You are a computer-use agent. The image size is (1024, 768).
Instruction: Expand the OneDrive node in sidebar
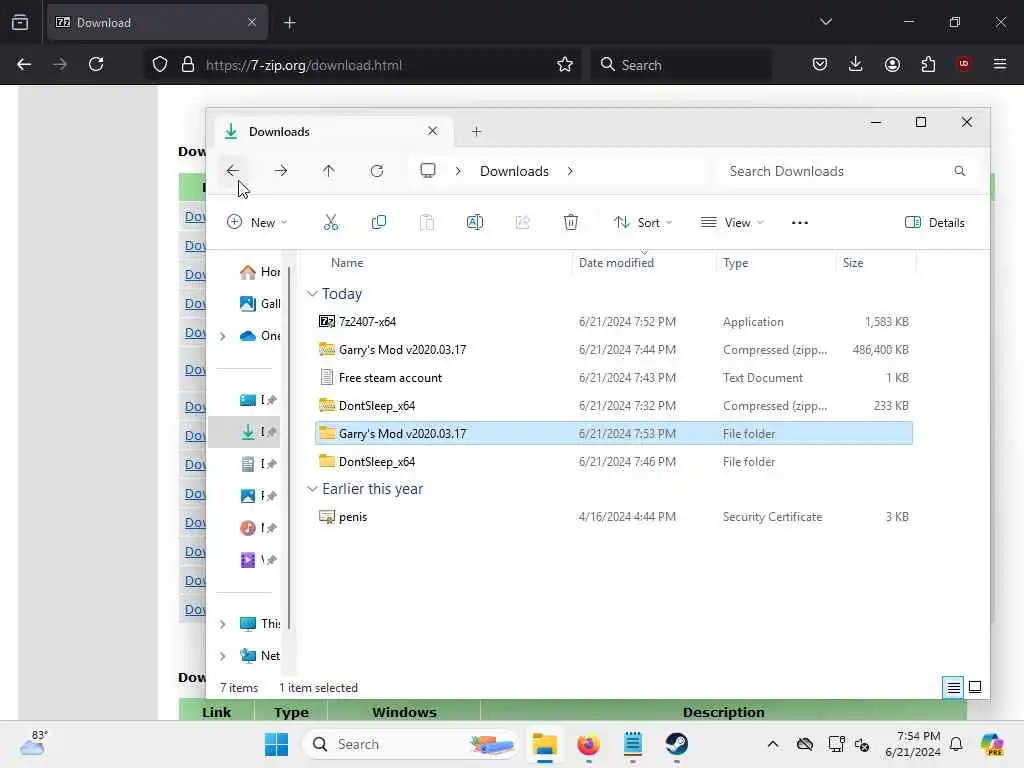(x=223, y=336)
